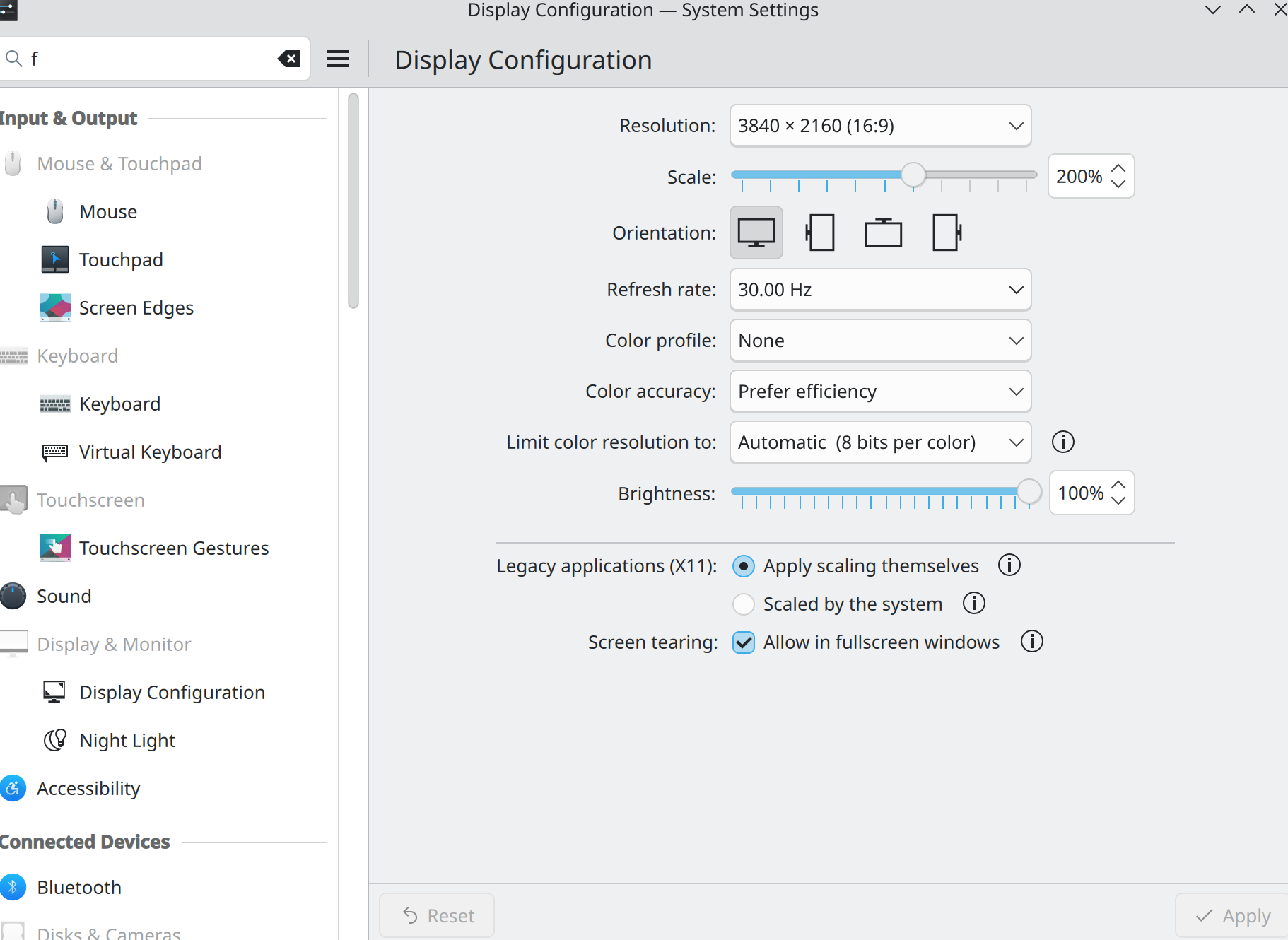Clear the search field text
Image resolution: width=1288 pixels, height=940 pixels.
pyautogui.click(x=288, y=59)
